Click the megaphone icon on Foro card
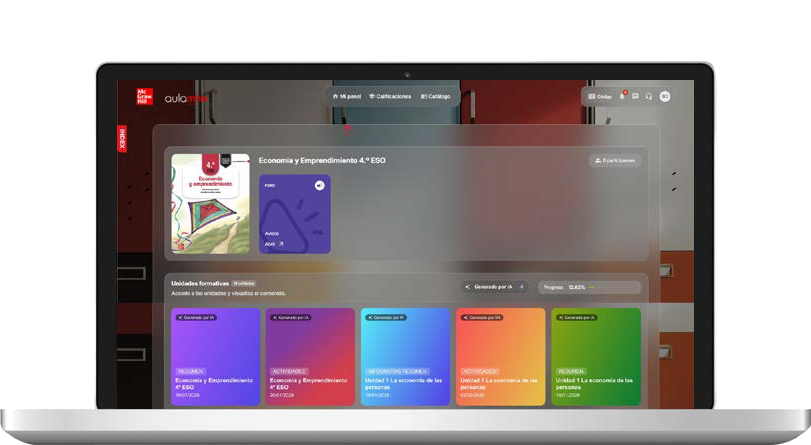811x445 pixels. point(320,185)
